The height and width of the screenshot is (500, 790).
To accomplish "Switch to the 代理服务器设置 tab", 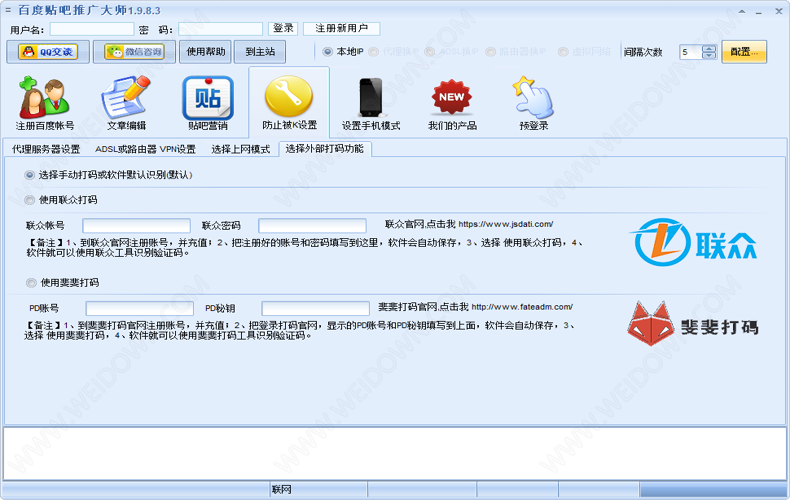I will pyautogui.click(x=46, y=149).
